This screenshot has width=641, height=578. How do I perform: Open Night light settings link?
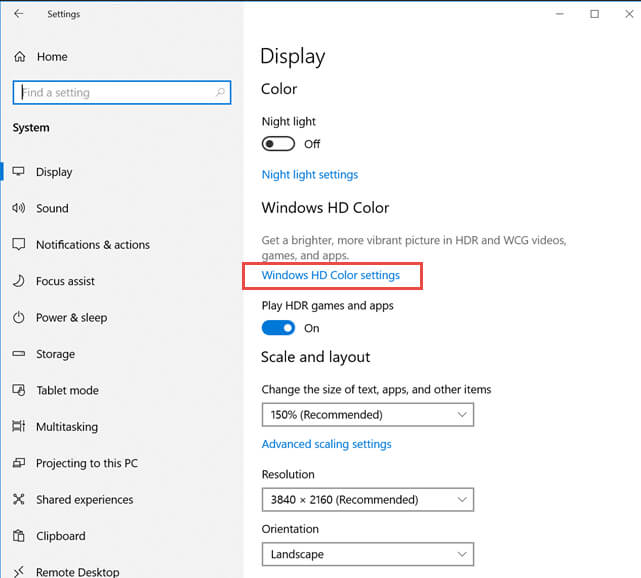(310, 175)
